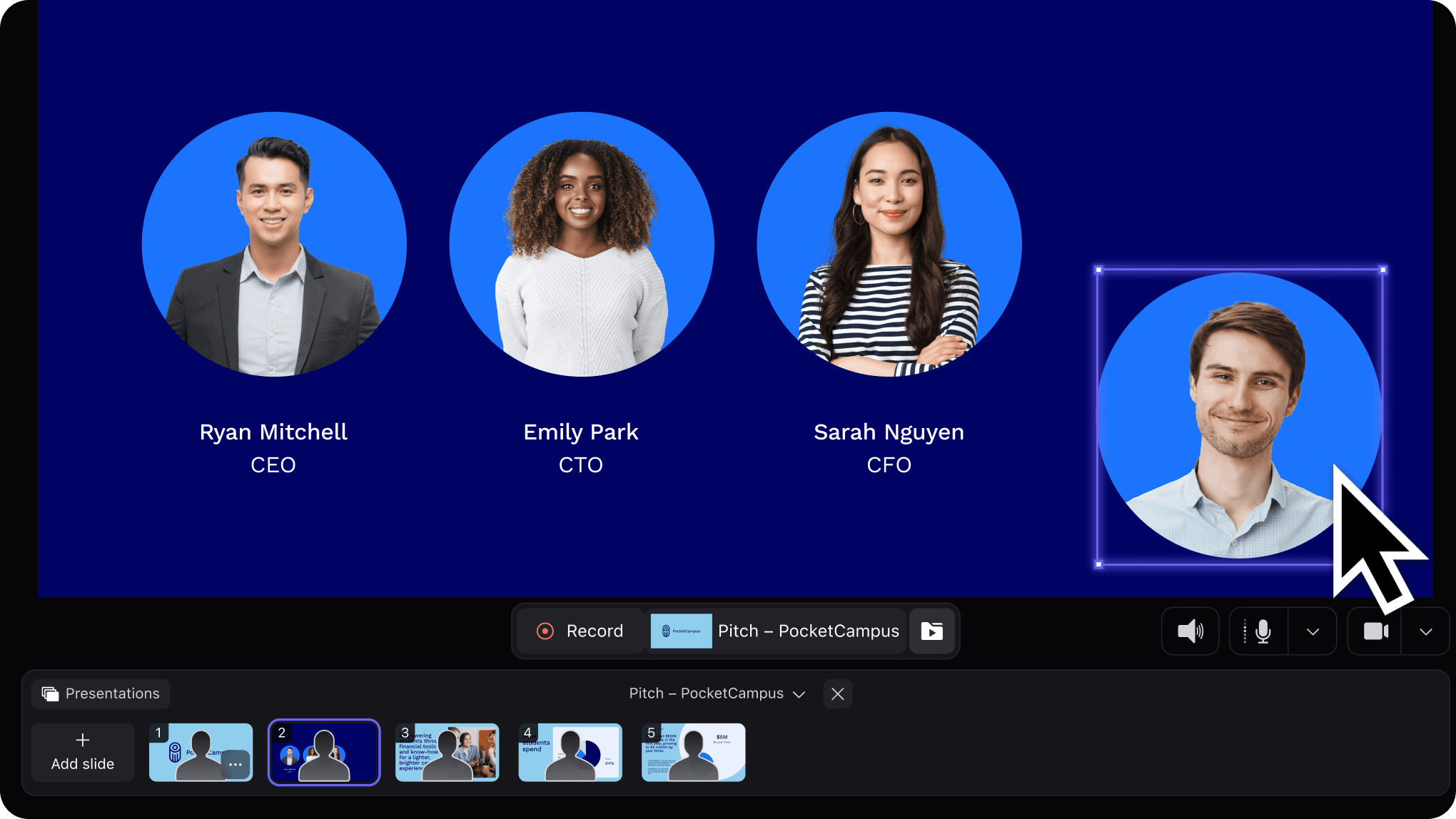This screenshot has height=819, width=1456.
Task: Close the presentations slide panel
Action: click(838, 693)
